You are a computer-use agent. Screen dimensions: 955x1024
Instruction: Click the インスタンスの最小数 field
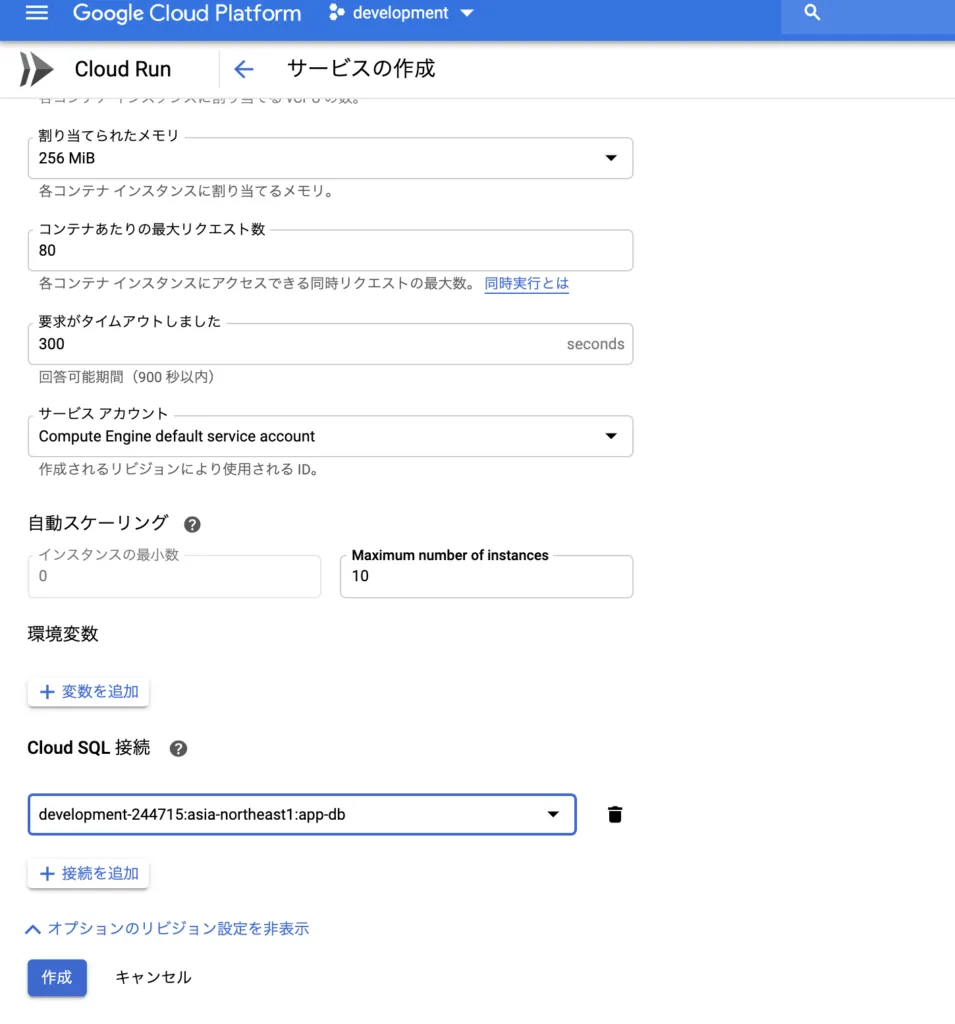click(x=174, y=576)
